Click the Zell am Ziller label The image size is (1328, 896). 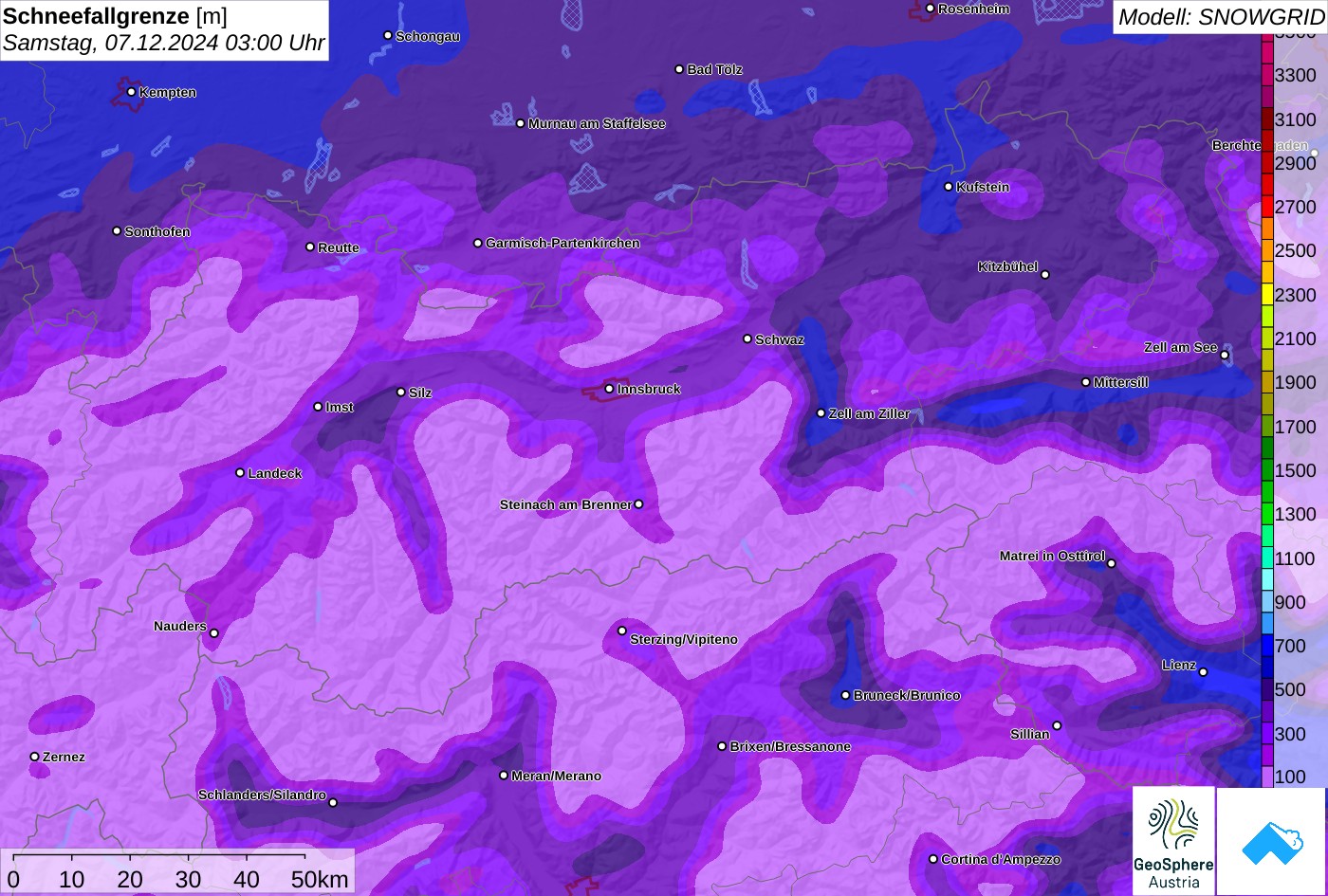(870, 413)
